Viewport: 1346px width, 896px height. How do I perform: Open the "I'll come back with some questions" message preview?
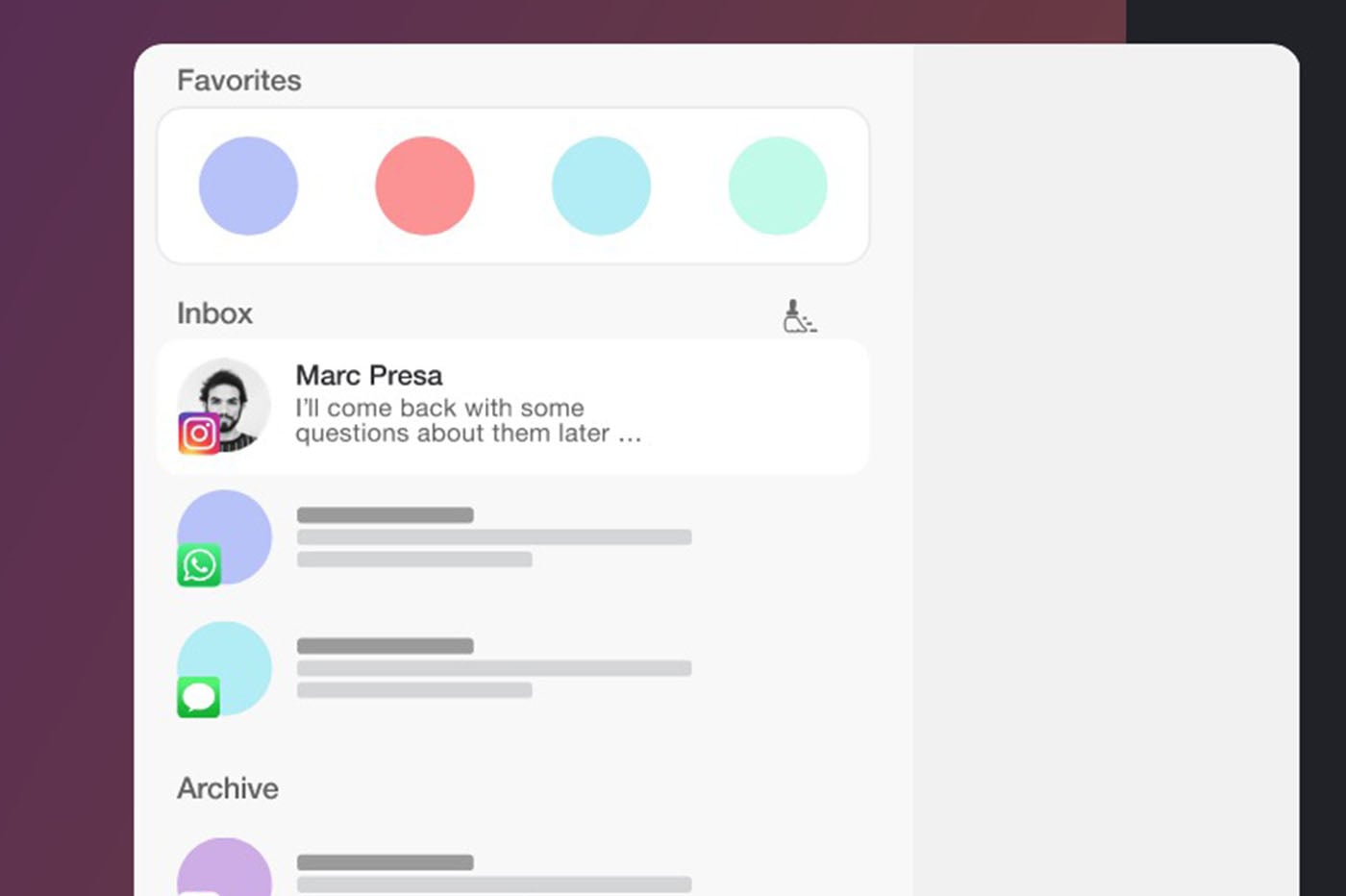coord(468,420)
